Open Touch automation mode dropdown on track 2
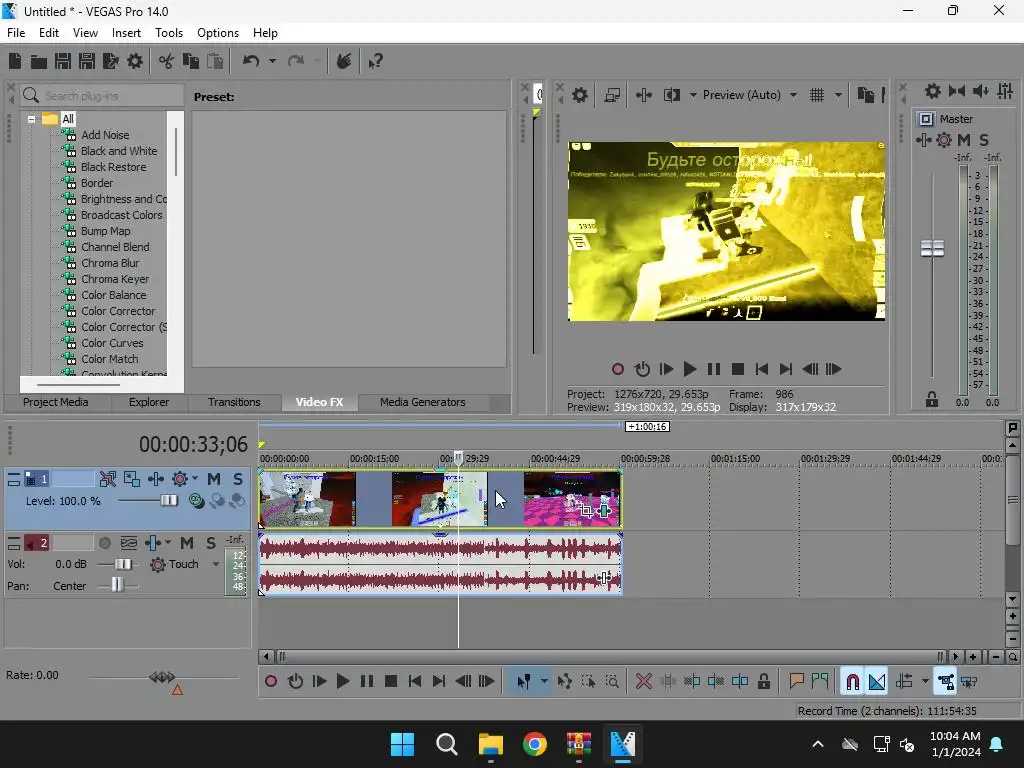Screen dimensions: 1024x768 (x=216, y=564)
